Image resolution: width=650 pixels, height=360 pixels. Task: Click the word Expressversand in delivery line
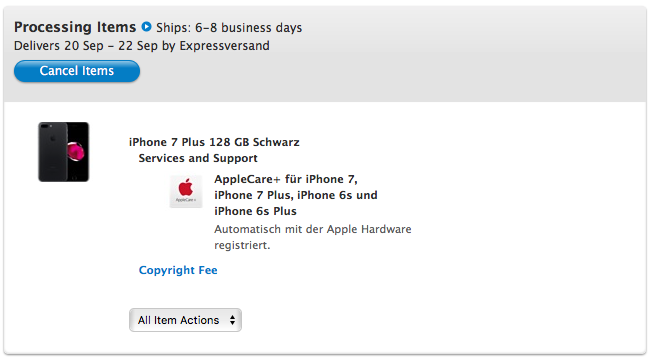pyautogui.click(x=224, y=46)
